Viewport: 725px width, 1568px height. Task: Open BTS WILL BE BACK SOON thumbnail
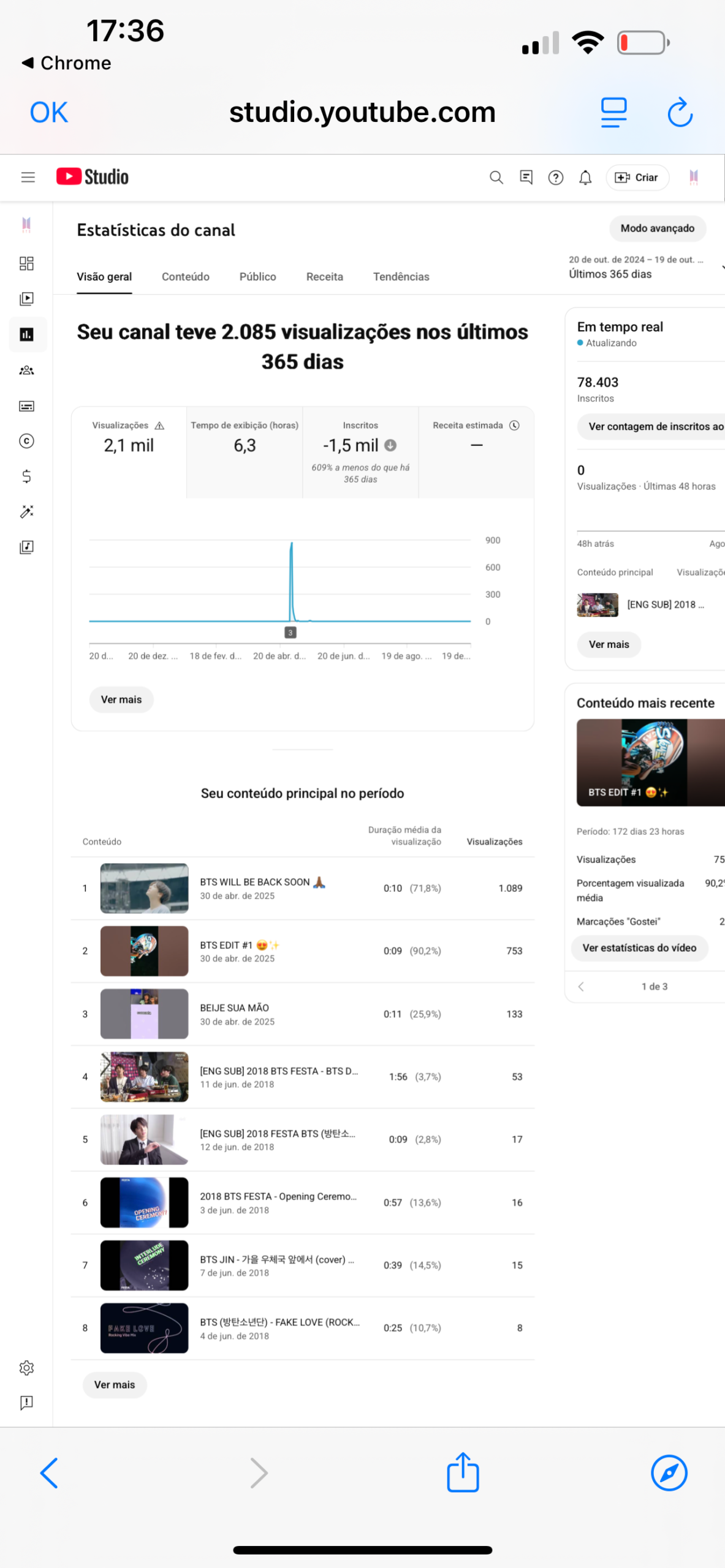click(x=144, y=888)
